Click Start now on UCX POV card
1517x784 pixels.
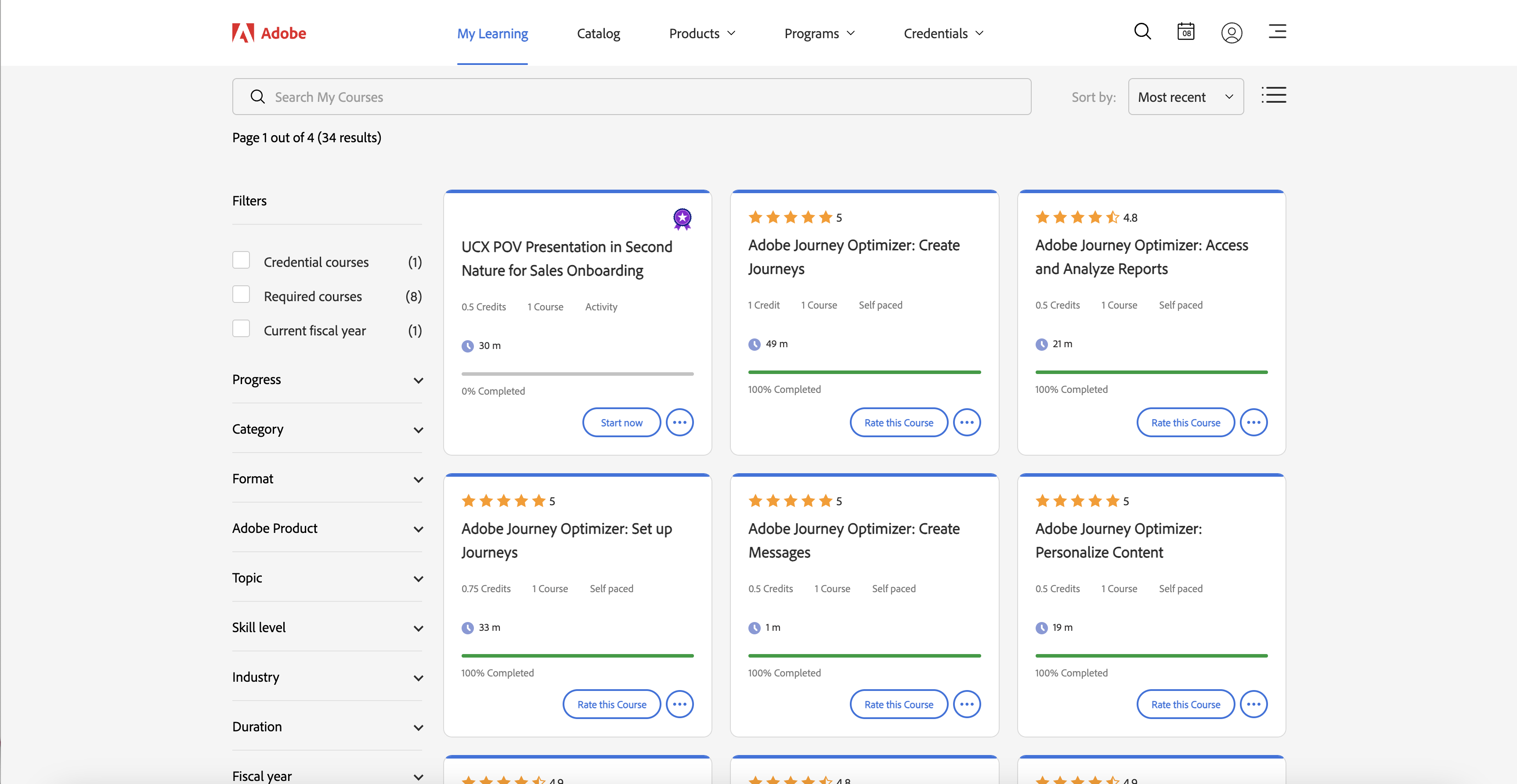point(621,423)
